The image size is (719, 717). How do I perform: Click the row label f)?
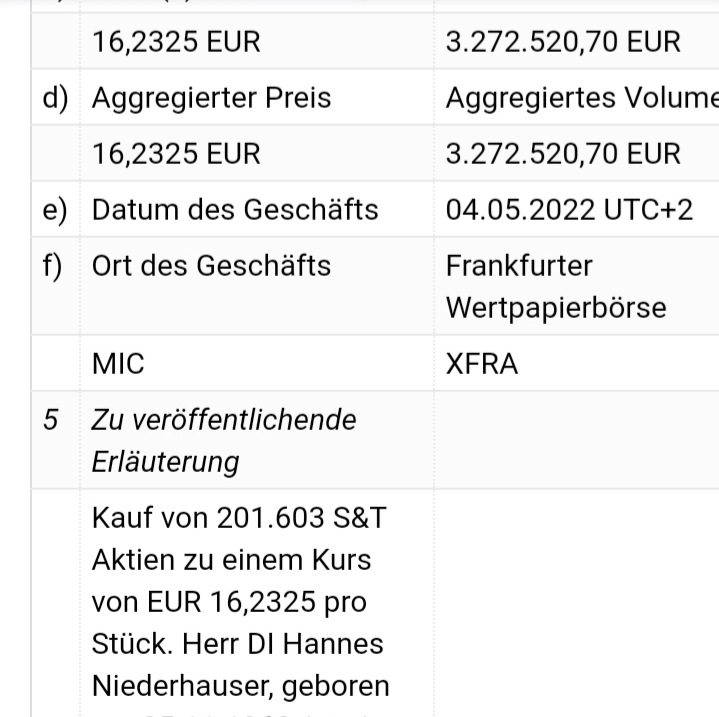coord(53,266)
